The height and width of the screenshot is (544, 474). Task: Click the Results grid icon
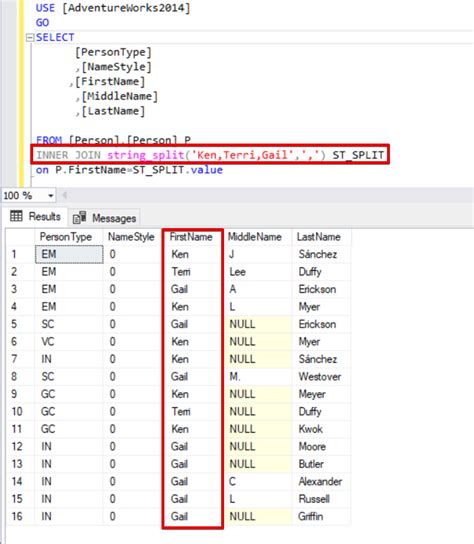click(16, 216)
